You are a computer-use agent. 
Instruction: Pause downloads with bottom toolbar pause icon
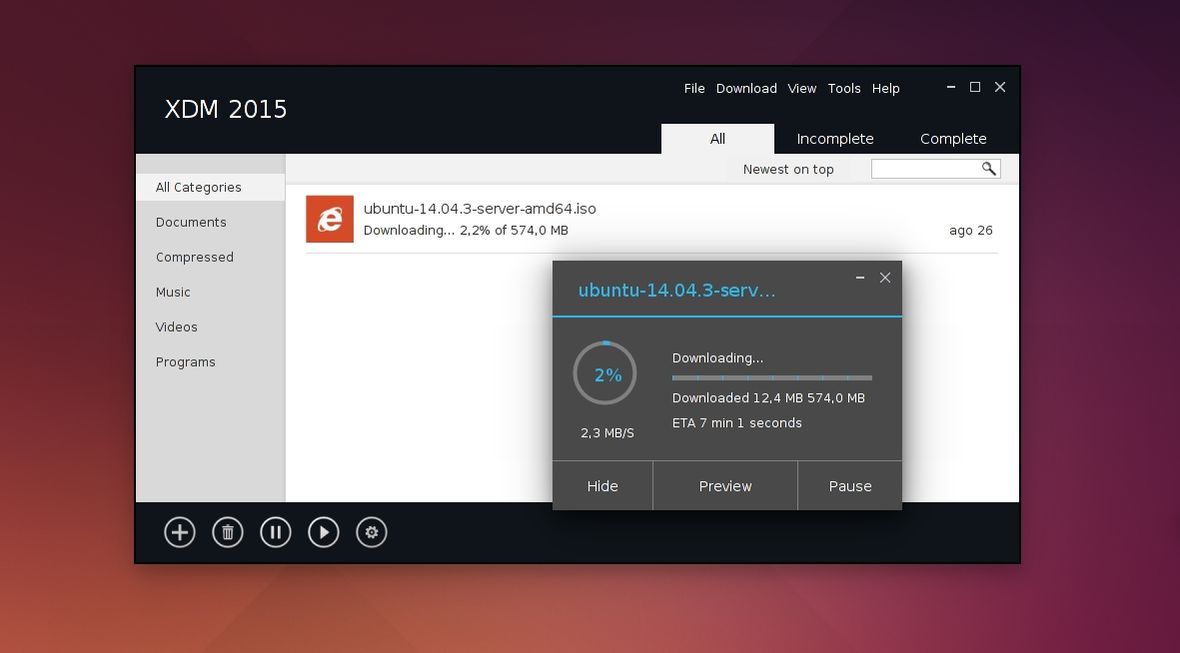click(275, 533)
